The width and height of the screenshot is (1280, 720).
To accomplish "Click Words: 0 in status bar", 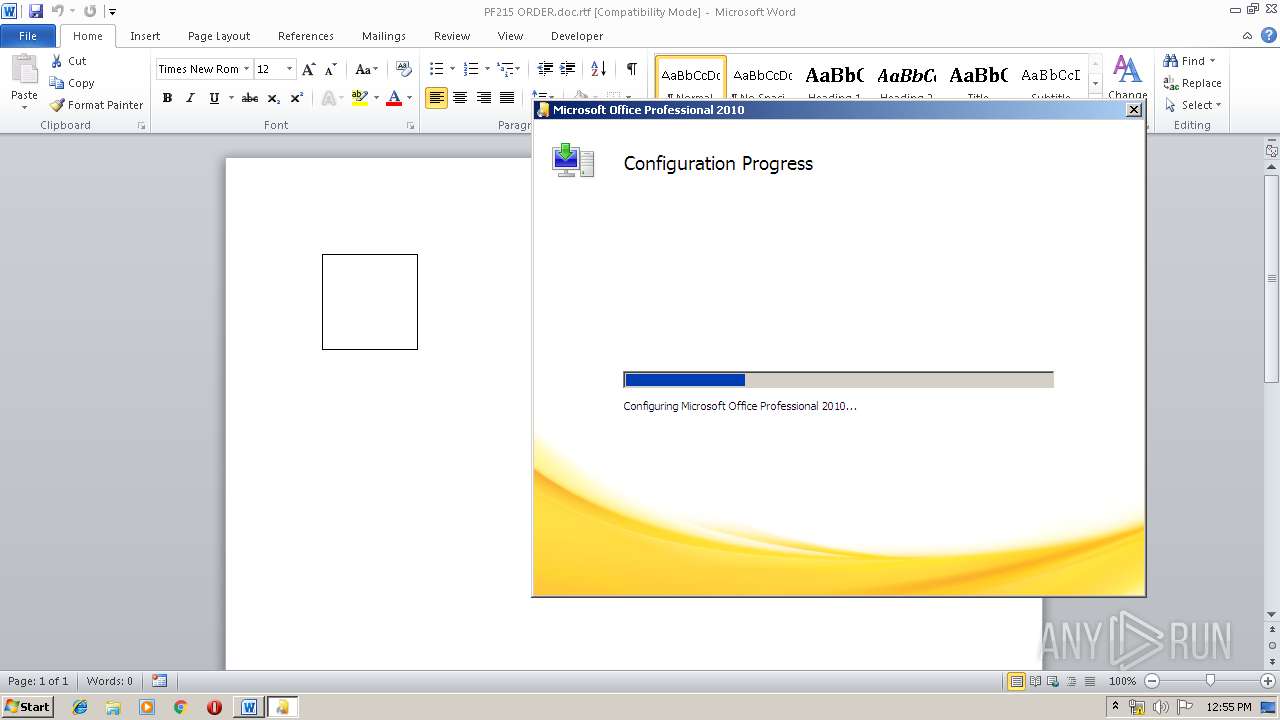I will click(110, 681).
